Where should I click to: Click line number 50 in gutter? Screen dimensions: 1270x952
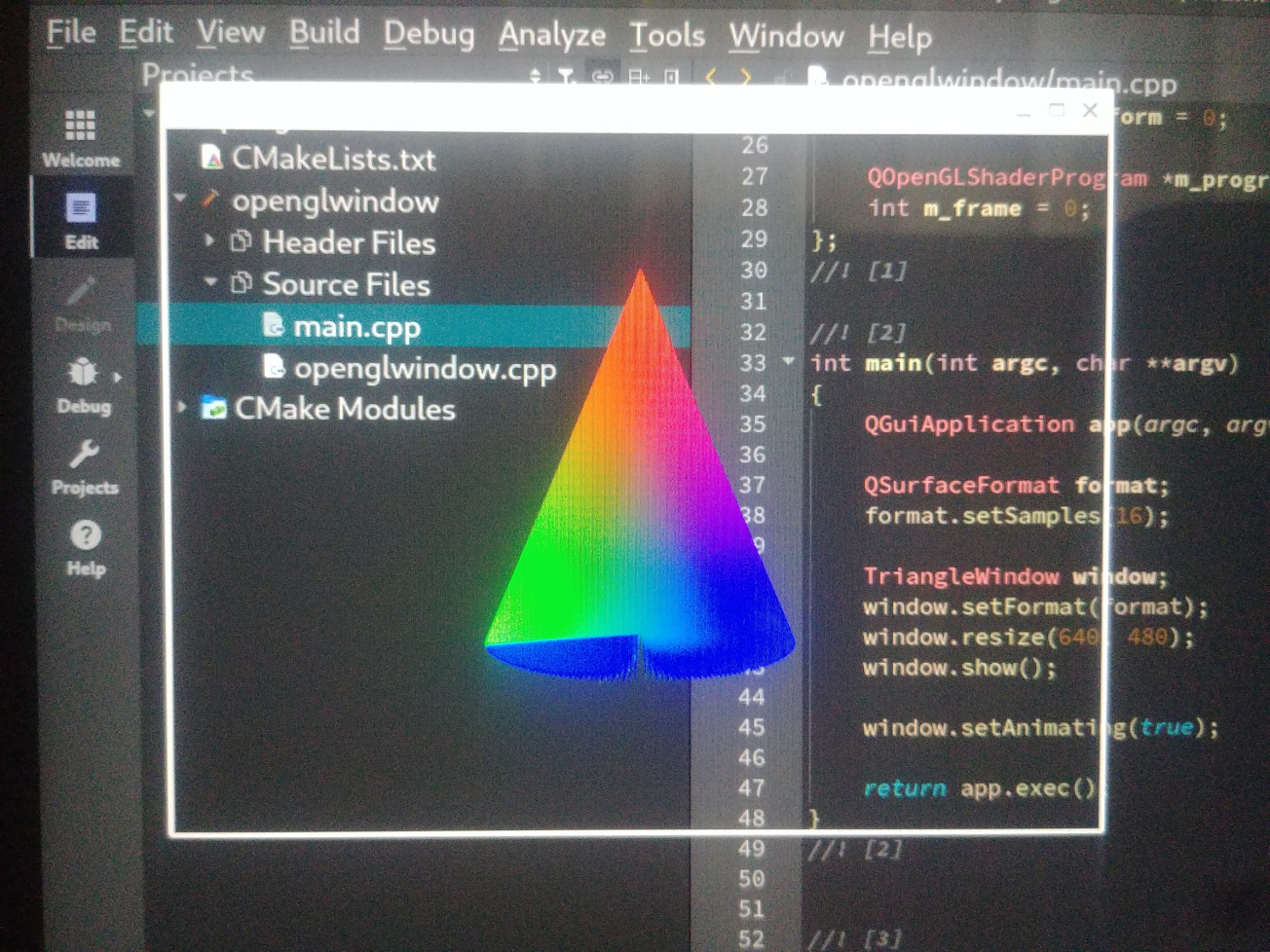click(751, 878)
